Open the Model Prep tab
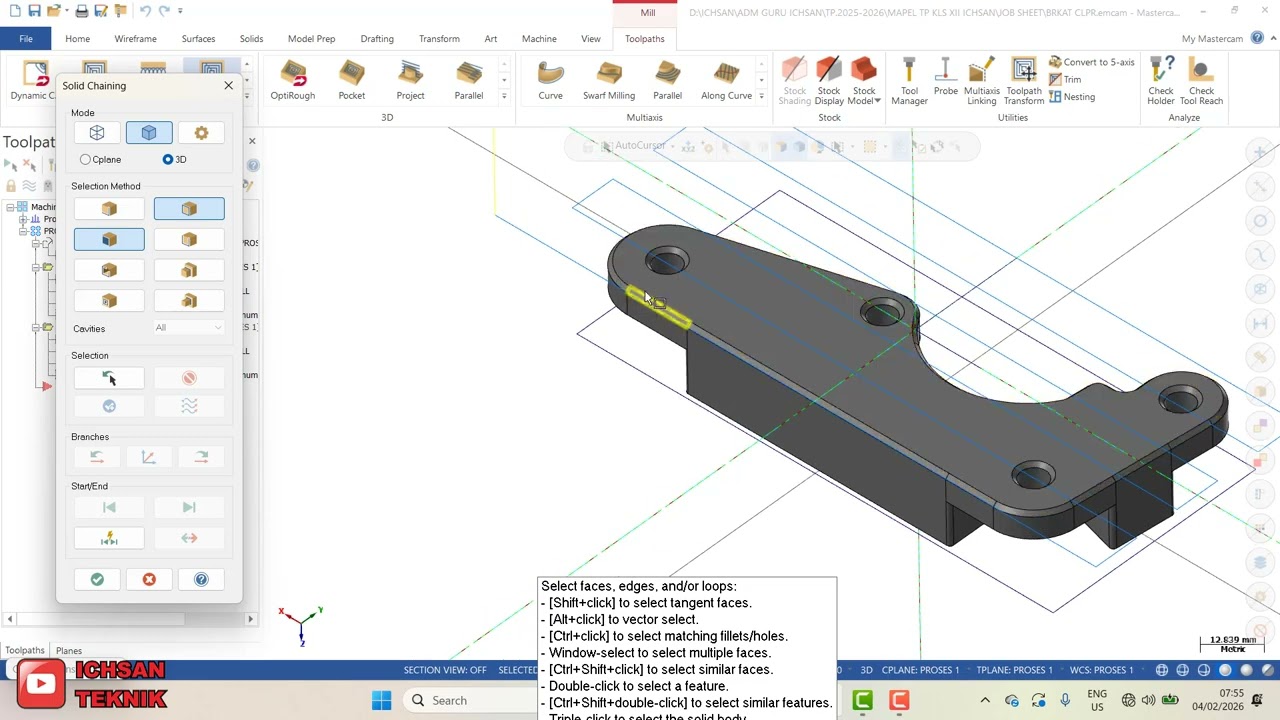This screenshot has width=1280, height=720. coord(312,39)
